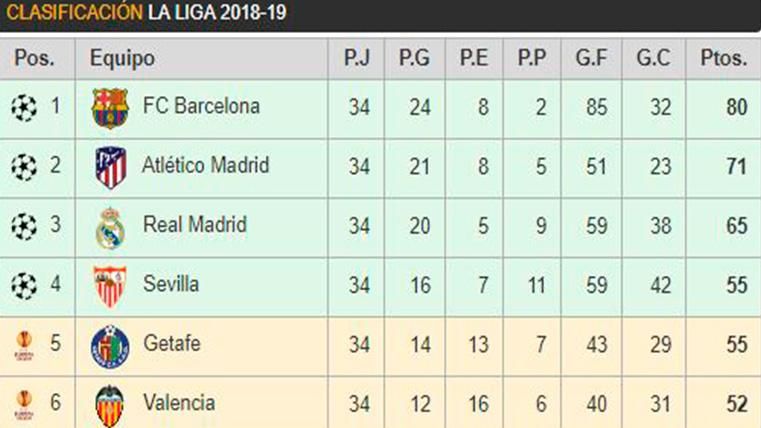Screen dimensions: 761x428
Task: Click the Getafe crest icon
Action: 110,346
